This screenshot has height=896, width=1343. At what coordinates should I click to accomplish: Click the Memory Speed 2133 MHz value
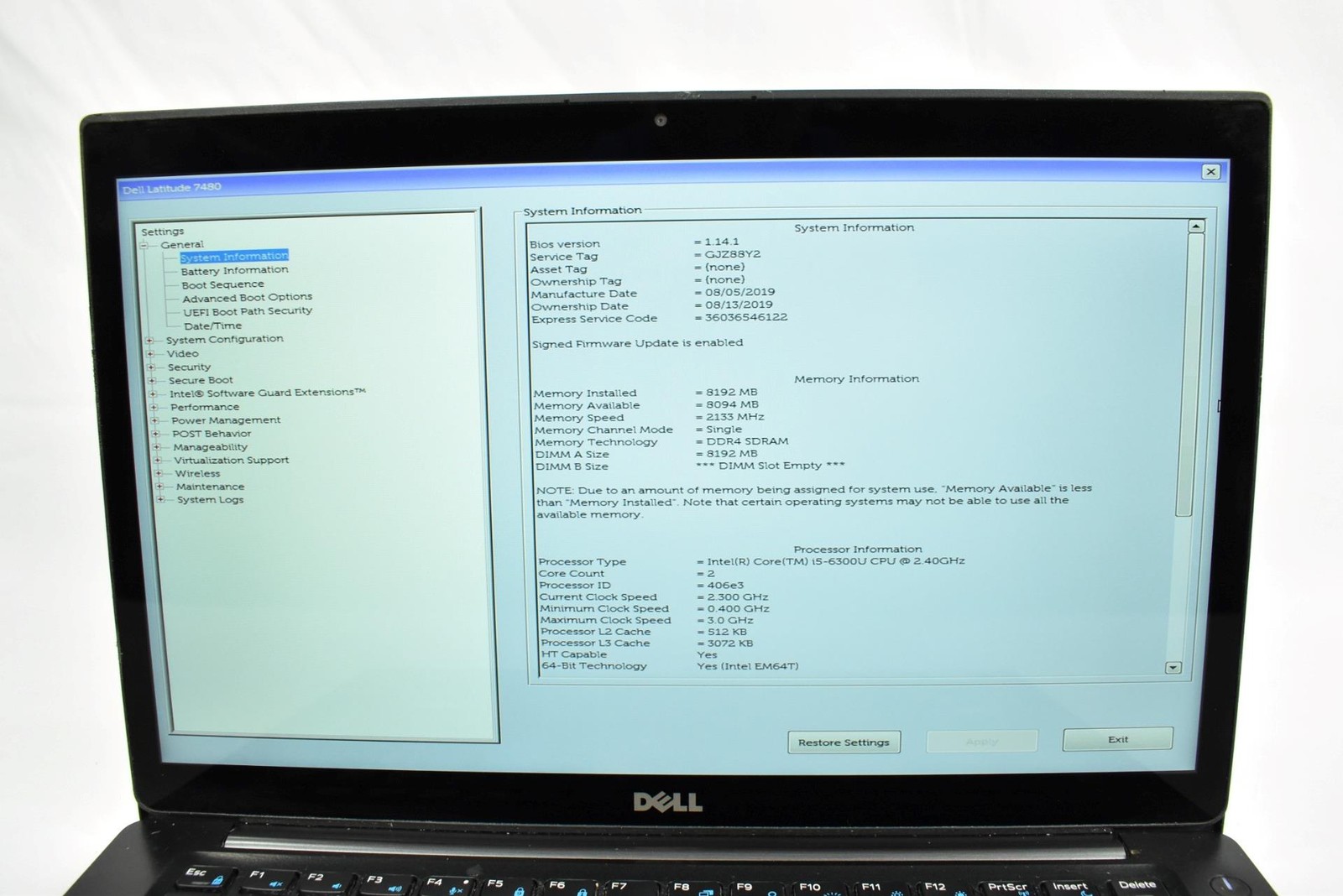coord(735,417)
